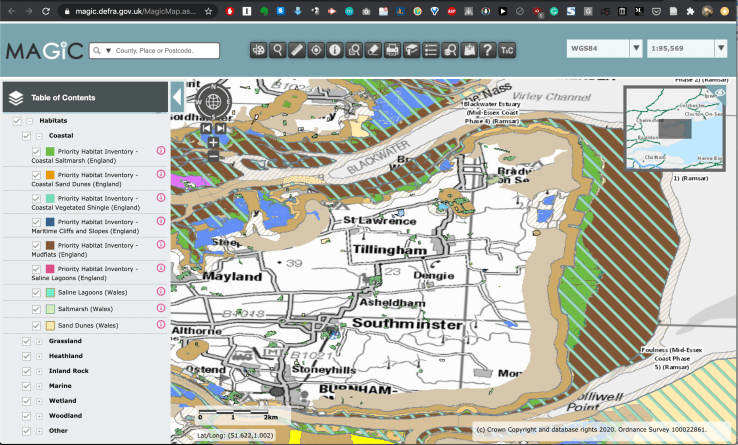Uncheck Saline Lagoons (England) layer checkbox
The image size is (738, 445).
[36, 269]
